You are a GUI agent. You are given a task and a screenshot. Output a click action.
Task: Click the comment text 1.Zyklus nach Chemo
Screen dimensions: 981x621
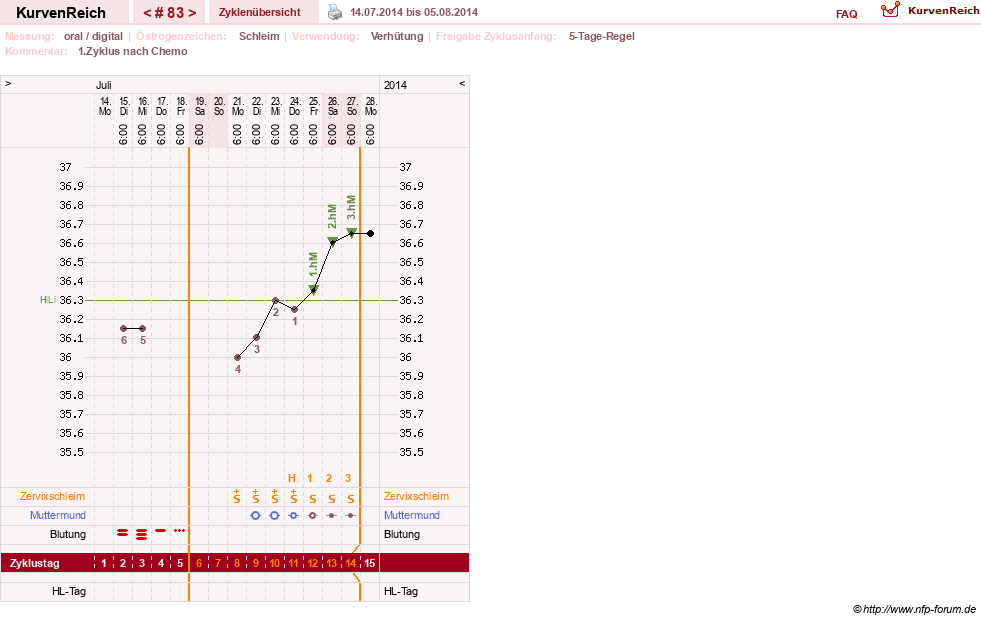[x=133, y=51]
